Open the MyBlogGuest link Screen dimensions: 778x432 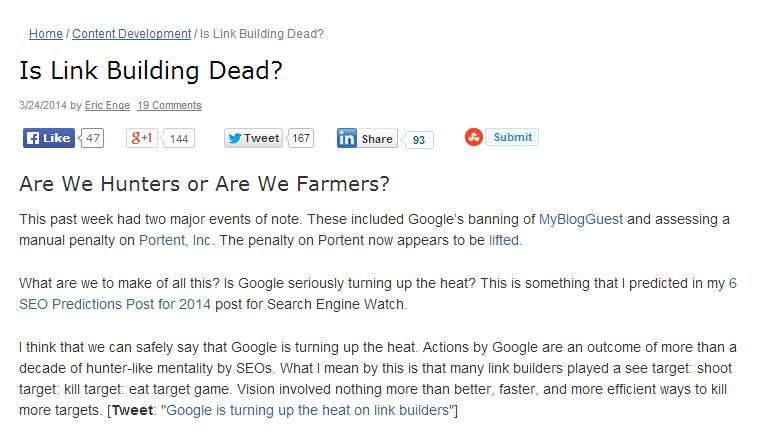pyautogui.click(x=581, y=219)
